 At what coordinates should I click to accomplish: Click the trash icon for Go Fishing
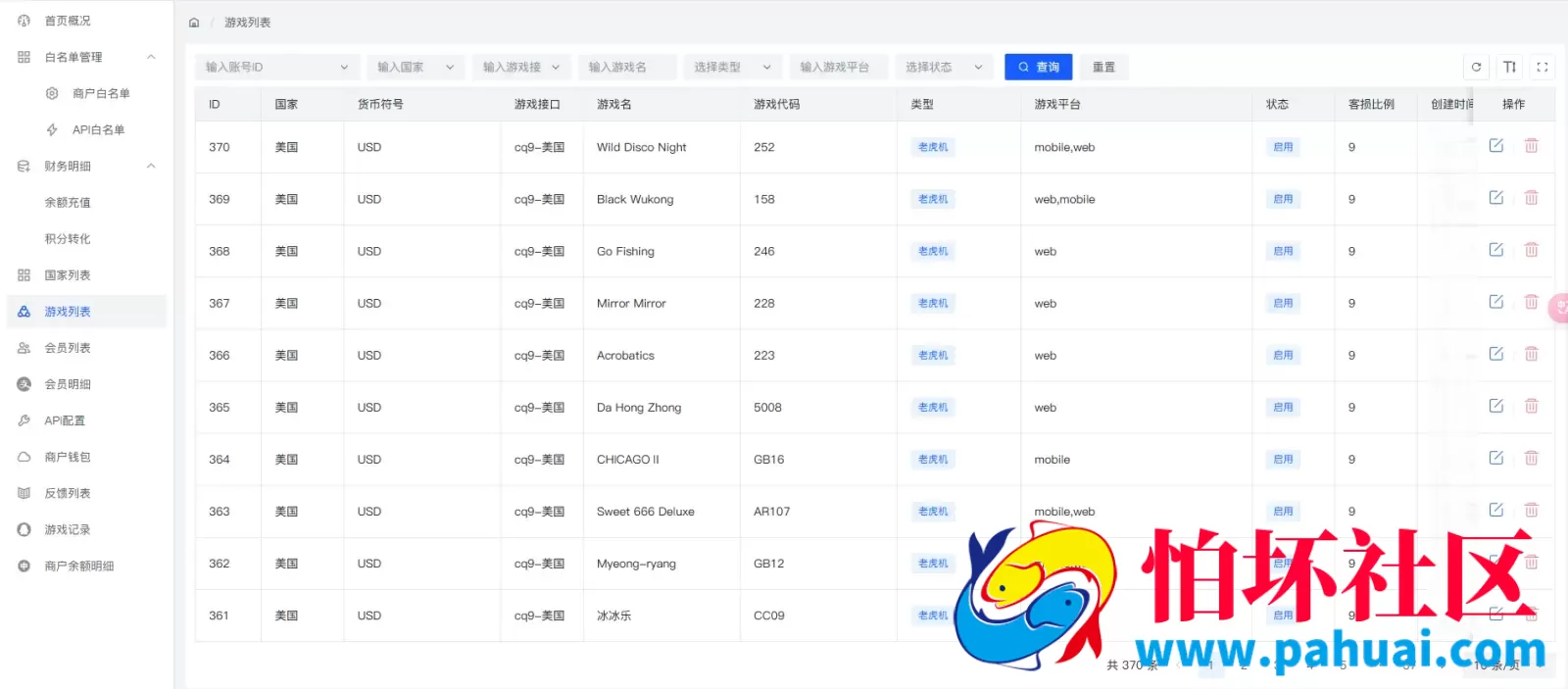tap(1531, 250)
